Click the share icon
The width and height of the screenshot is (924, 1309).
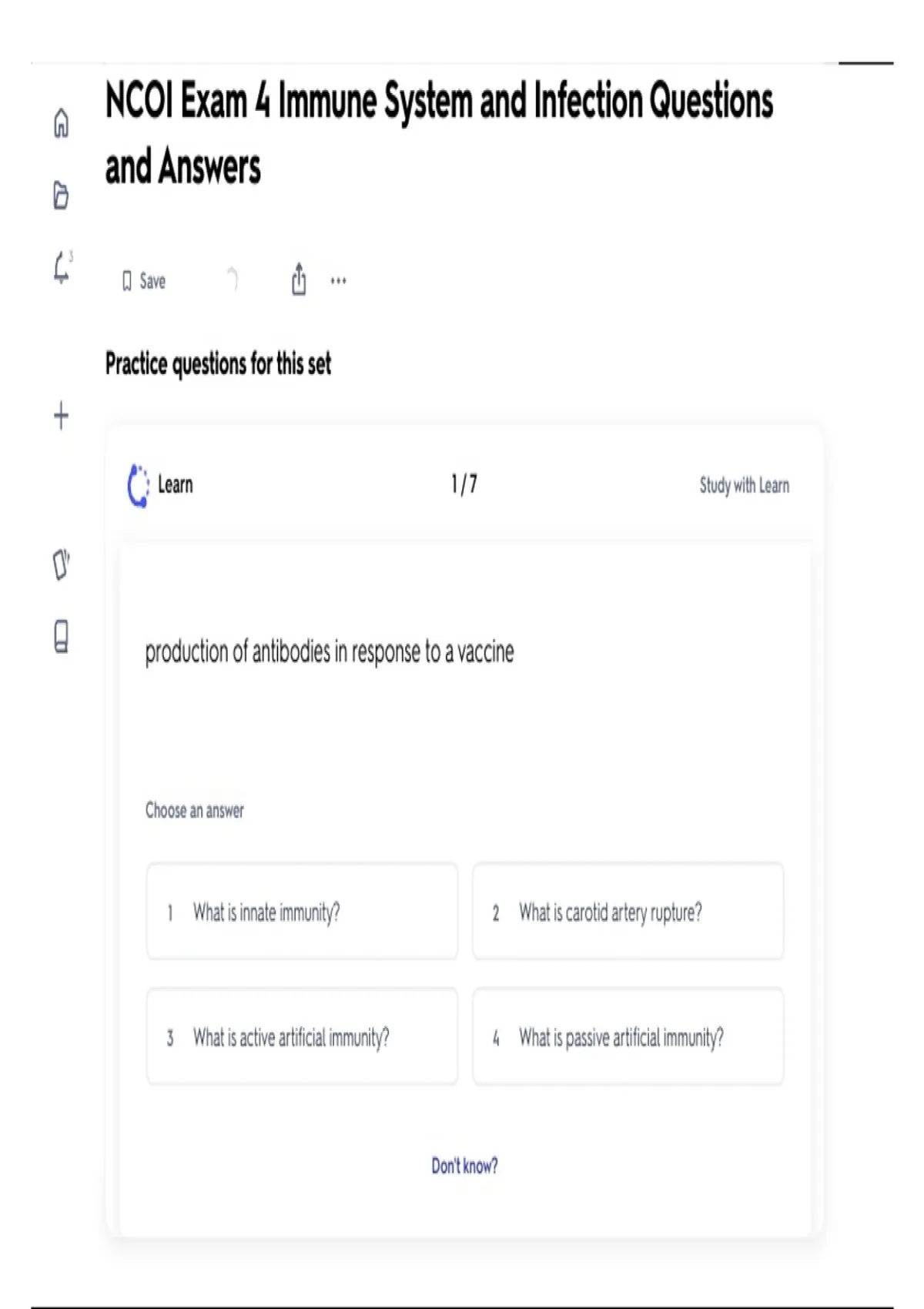pyautogui.click(x=299, y=280)
